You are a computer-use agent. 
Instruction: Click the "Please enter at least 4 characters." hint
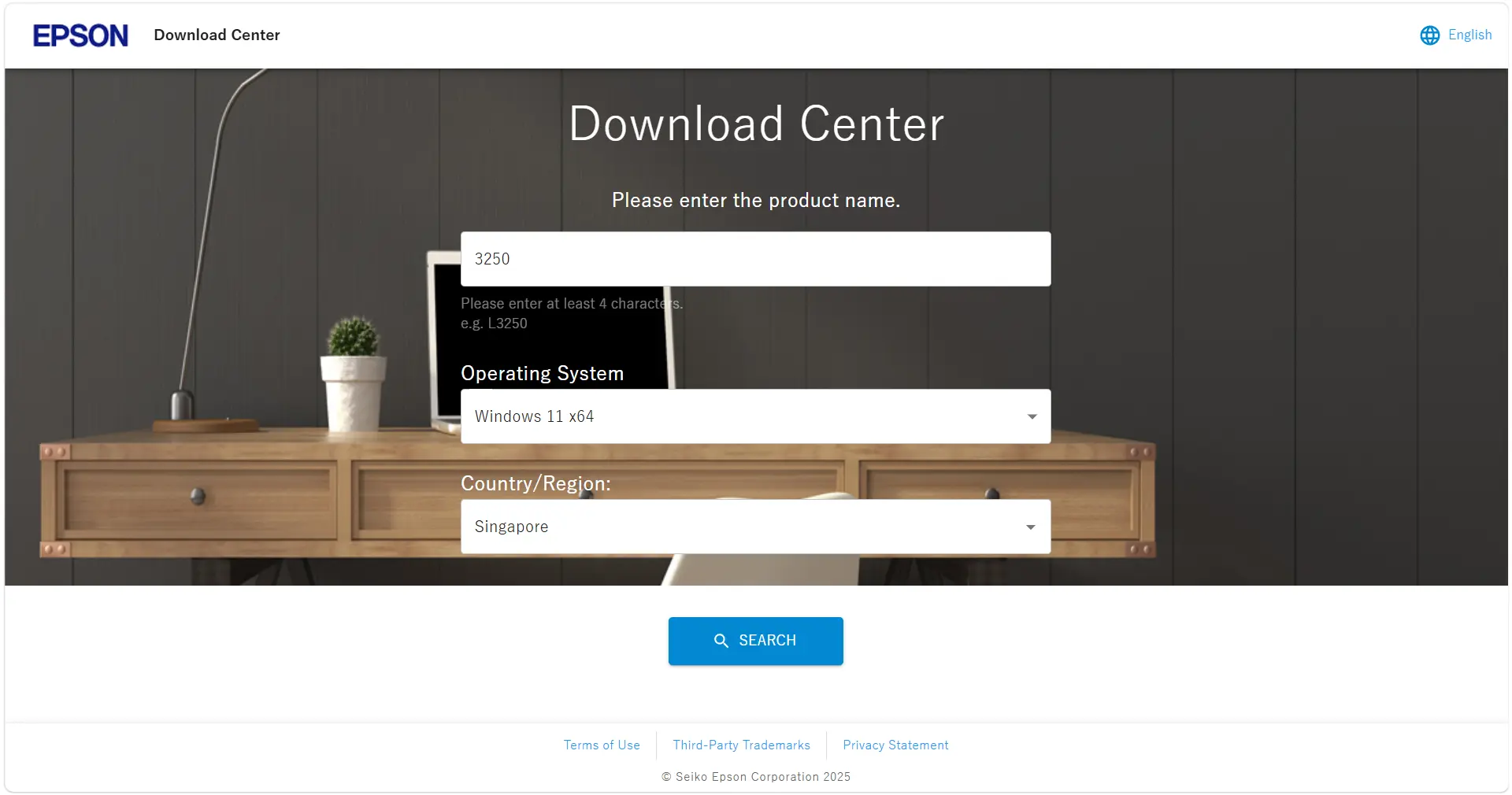tap(572, 304)
